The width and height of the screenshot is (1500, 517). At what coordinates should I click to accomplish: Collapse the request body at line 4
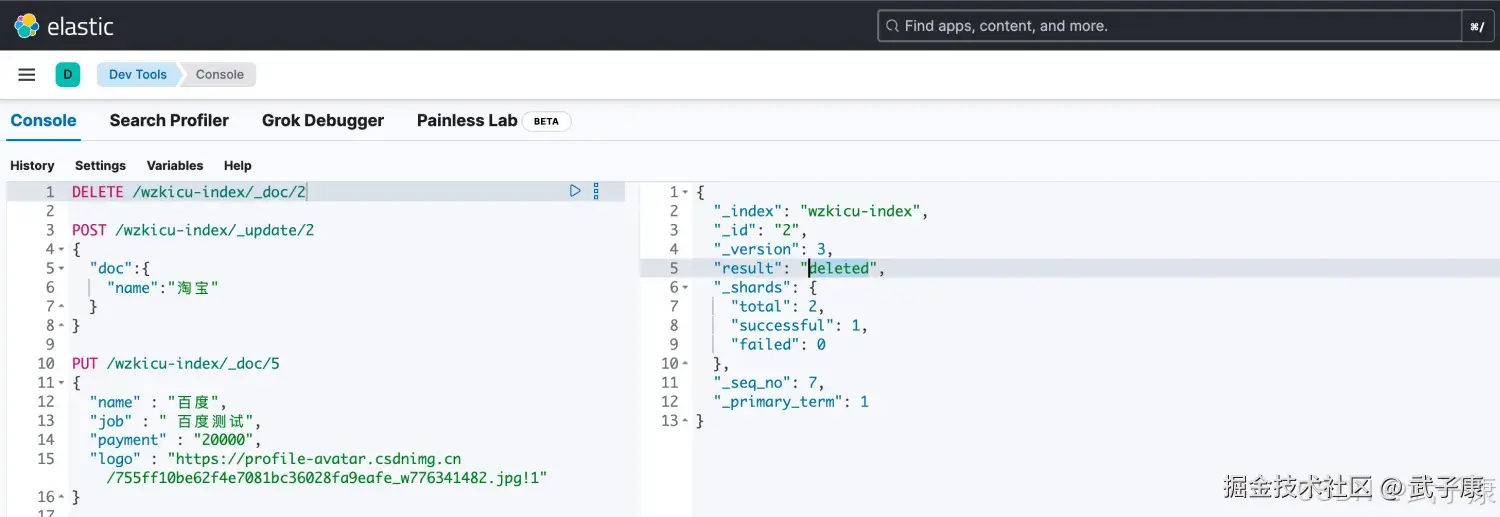pos(62,249)
